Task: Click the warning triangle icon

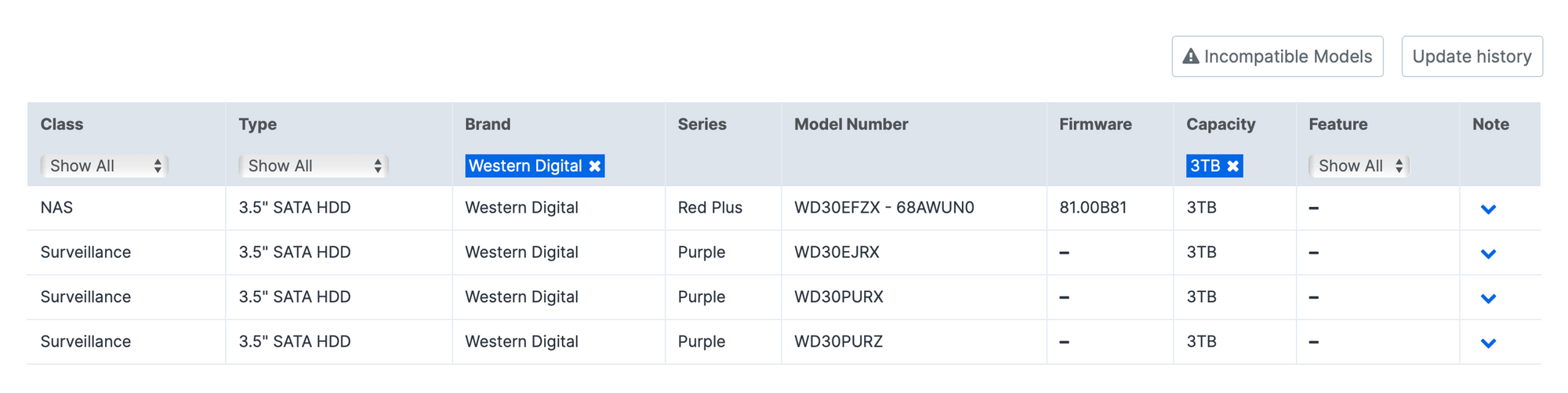Action: point(1191,56)
